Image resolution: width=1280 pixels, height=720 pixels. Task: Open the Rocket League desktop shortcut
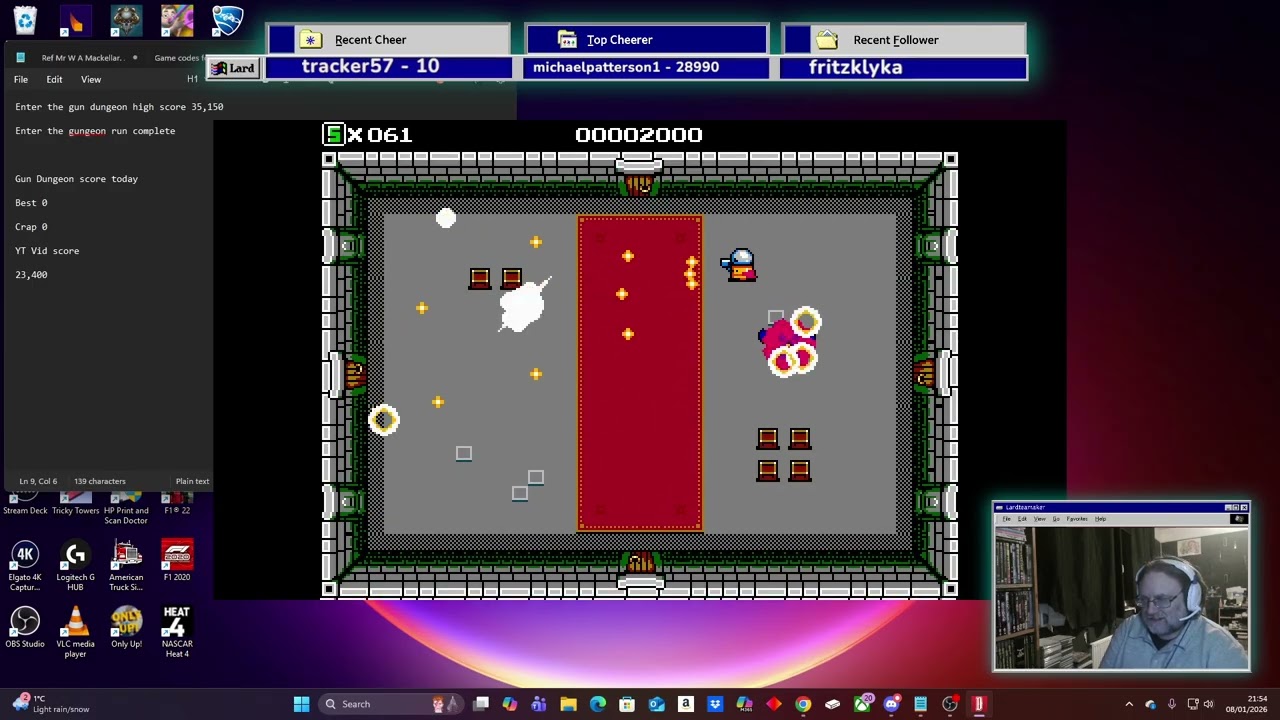click(227, 20)
